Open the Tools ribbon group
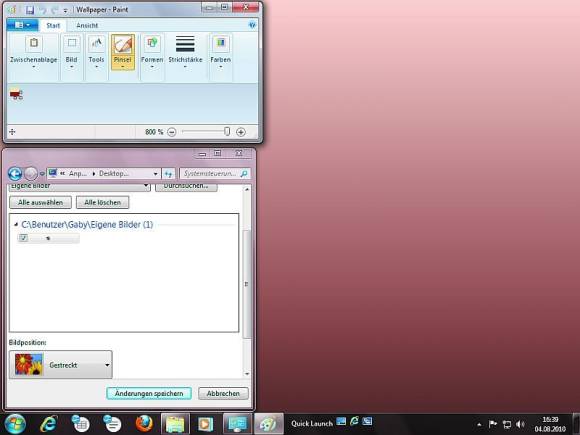Viewport: 580px width, 435px height. (96, 52)
